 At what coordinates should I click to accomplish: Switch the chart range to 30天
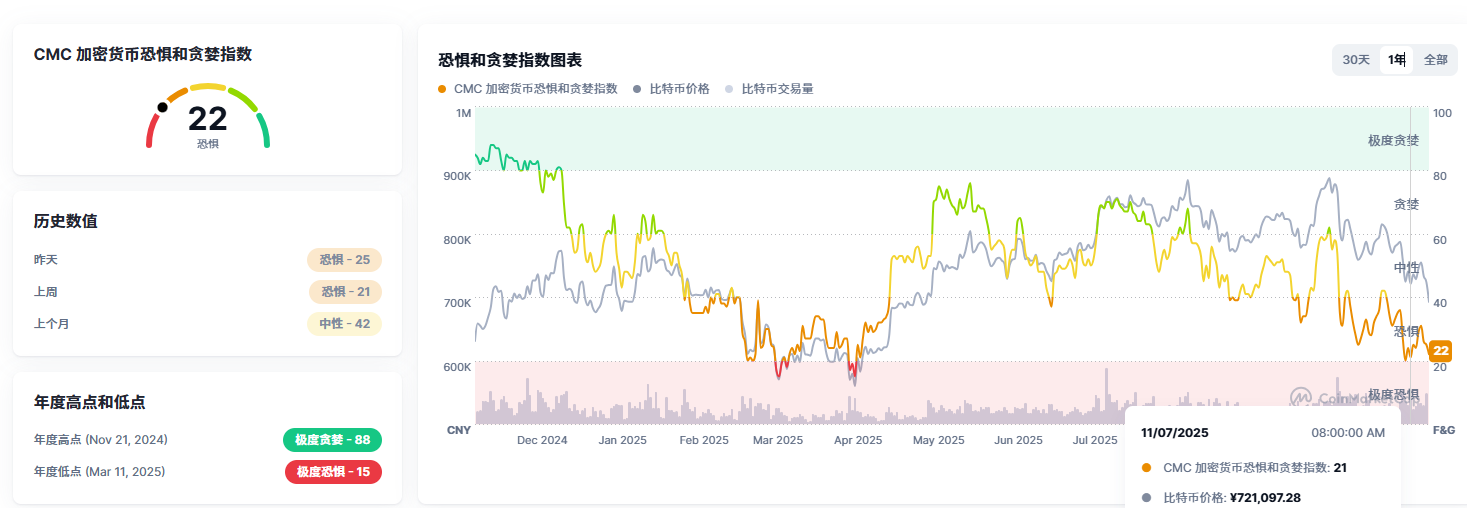(x=1356, y=60)
